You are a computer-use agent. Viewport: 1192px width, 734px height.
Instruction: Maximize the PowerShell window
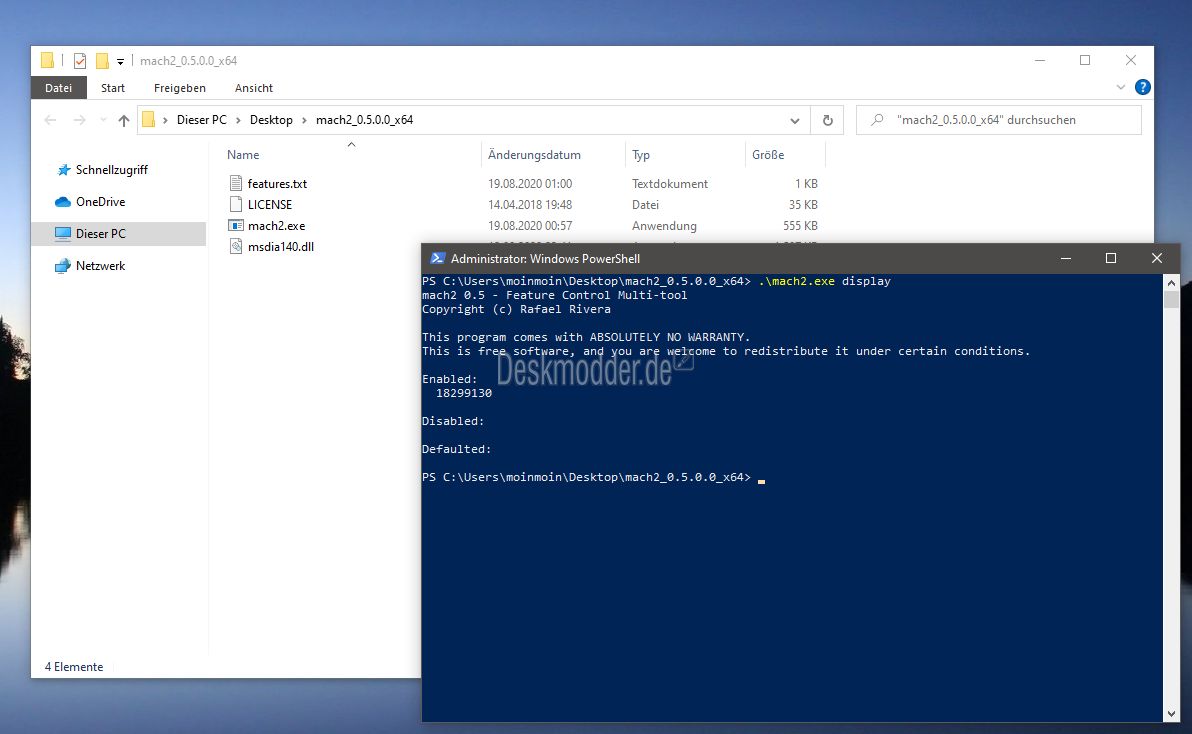pos(1111,258)
